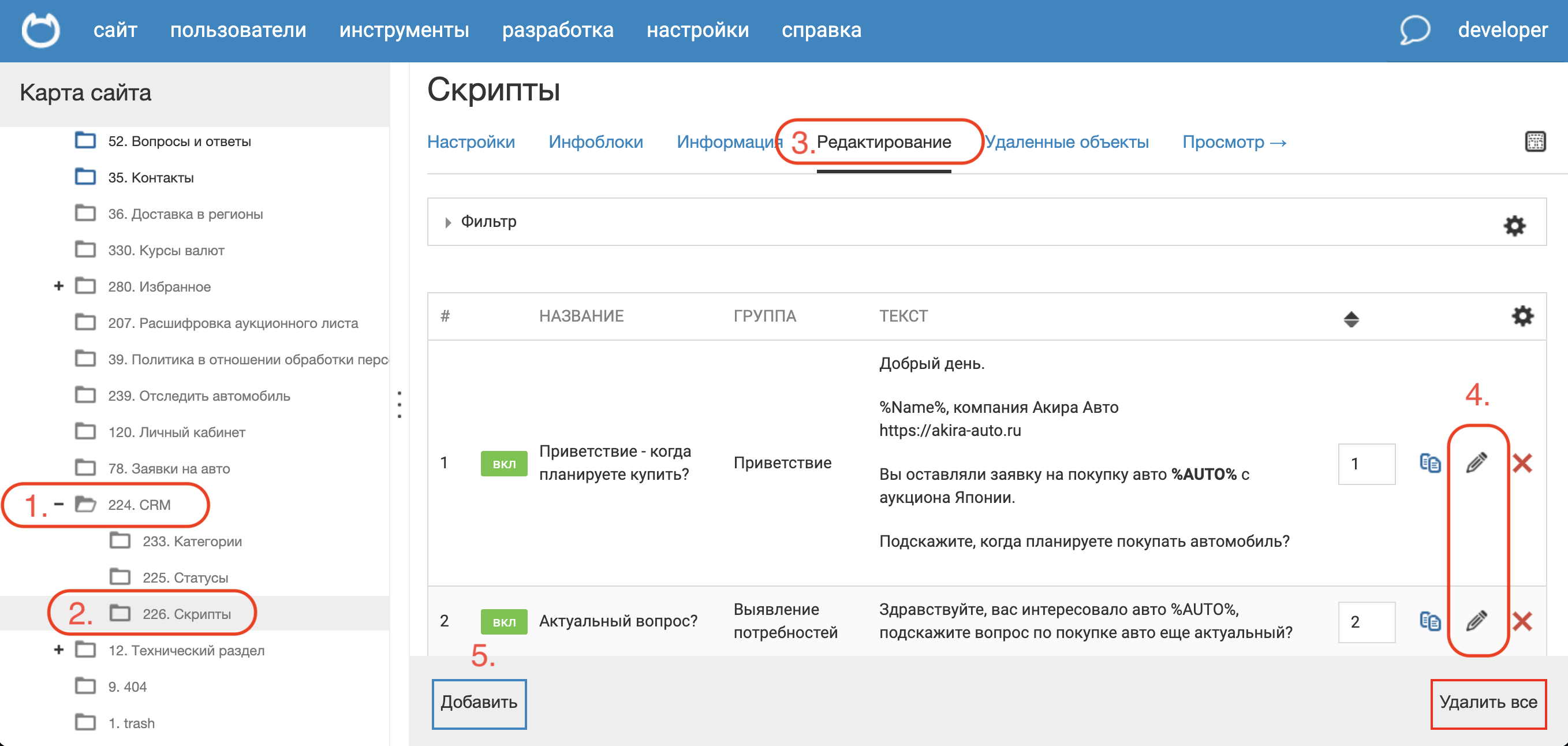Viewport: 1568px width, 746px height.
Task: Open the настройки menu
Action: tap(697, 30)
